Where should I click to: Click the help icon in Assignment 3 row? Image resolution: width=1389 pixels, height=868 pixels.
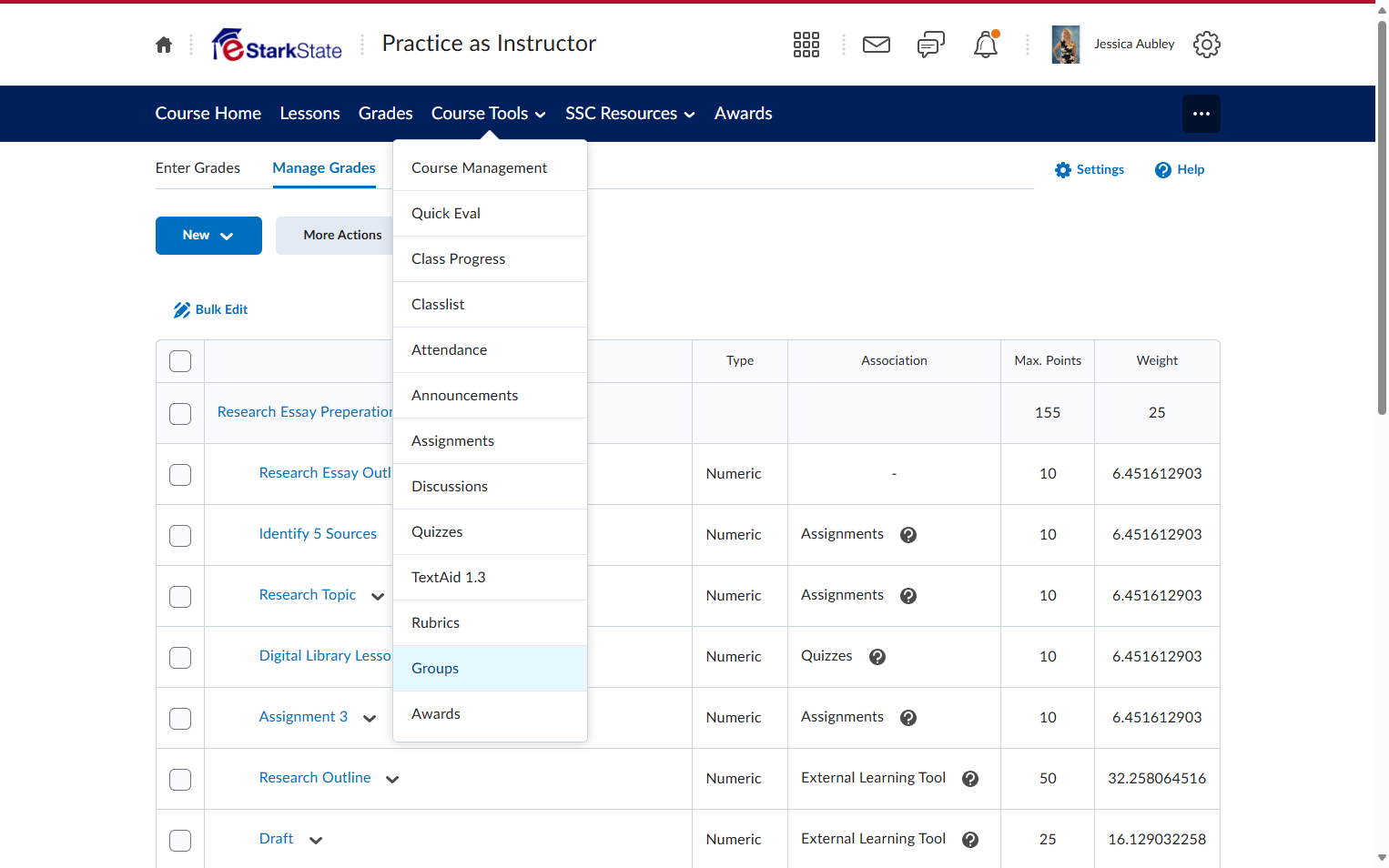908,718
